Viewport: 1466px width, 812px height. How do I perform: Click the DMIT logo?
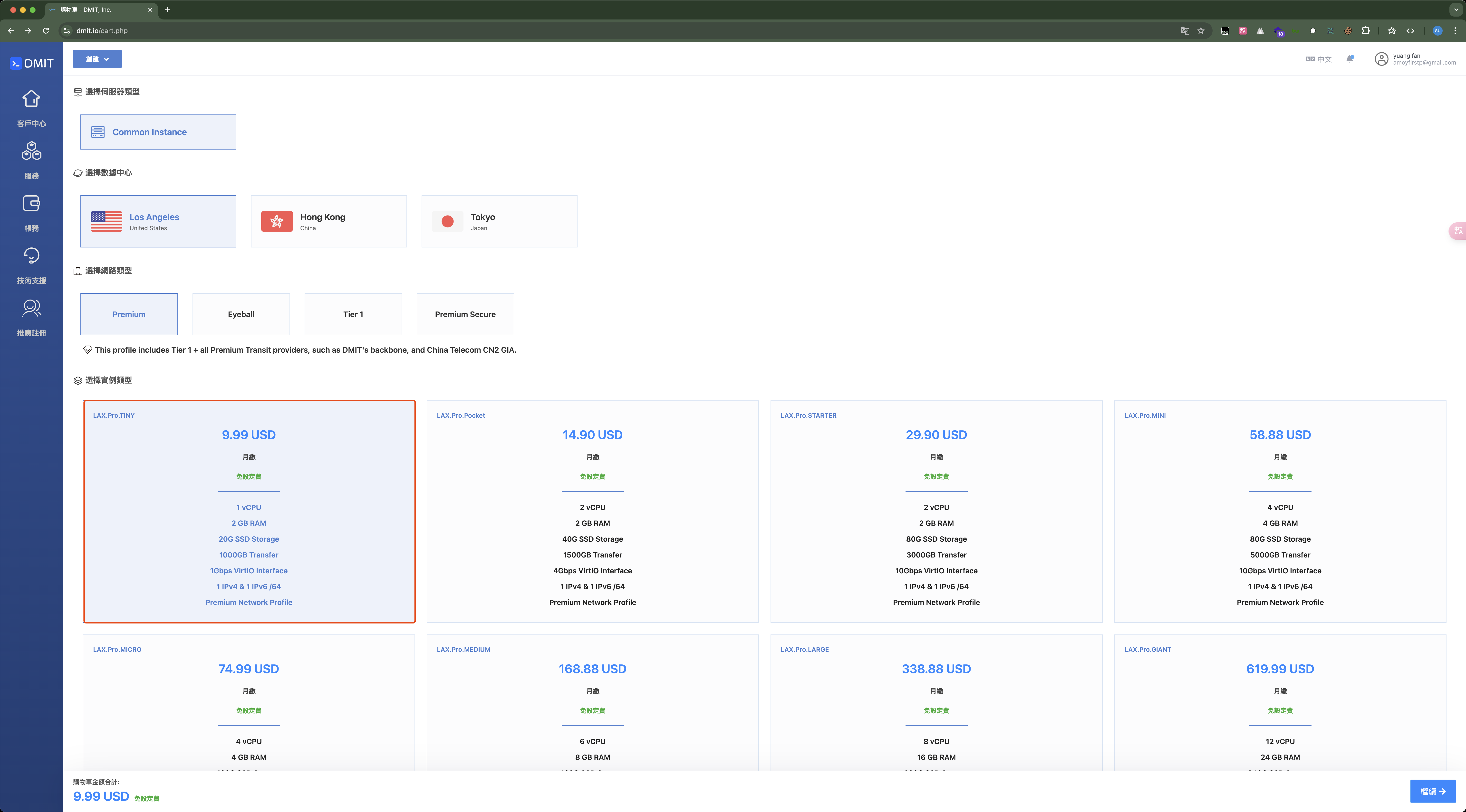tap(32, 63)
